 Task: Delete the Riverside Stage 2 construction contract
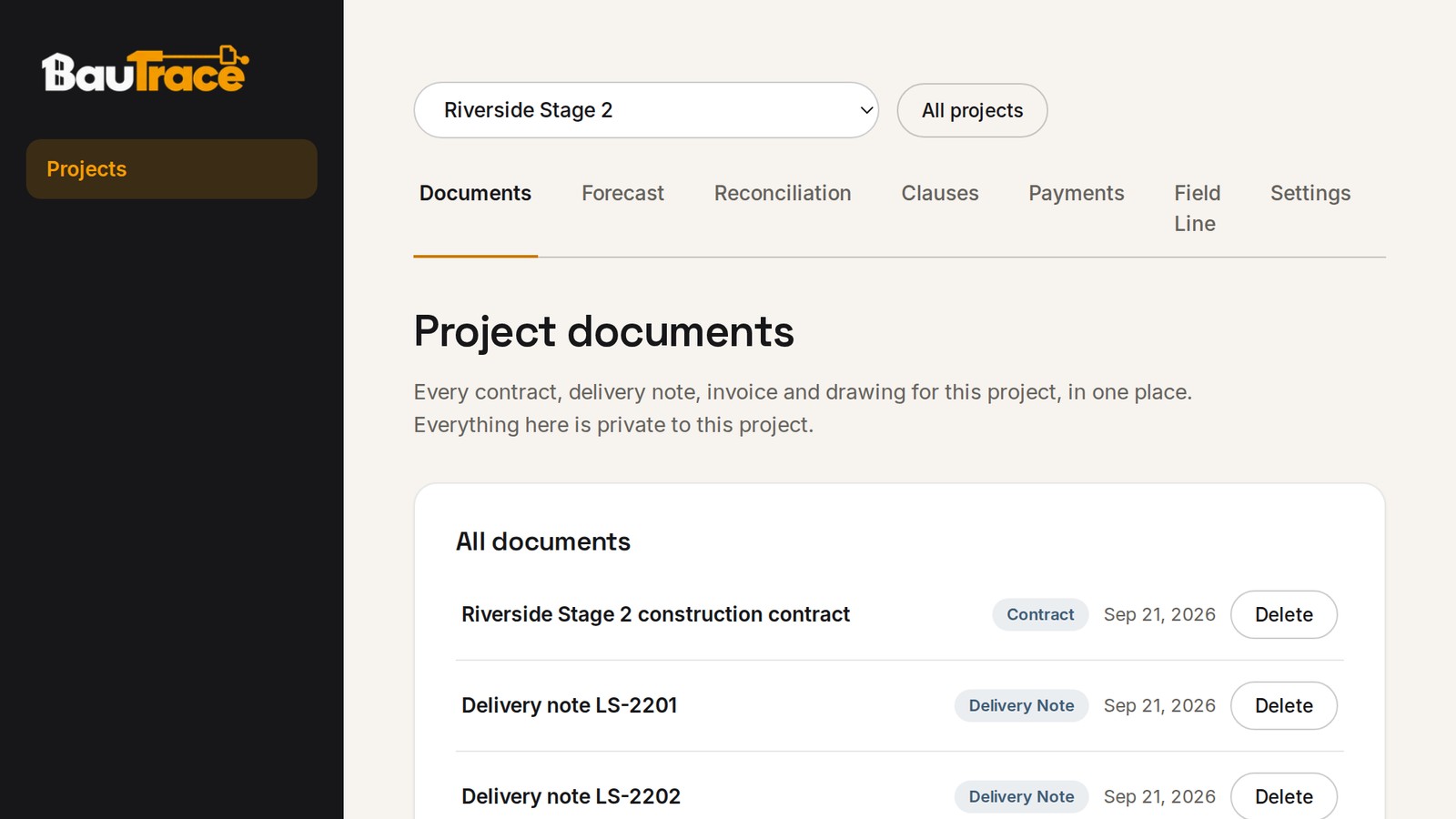click(1284, 614)
